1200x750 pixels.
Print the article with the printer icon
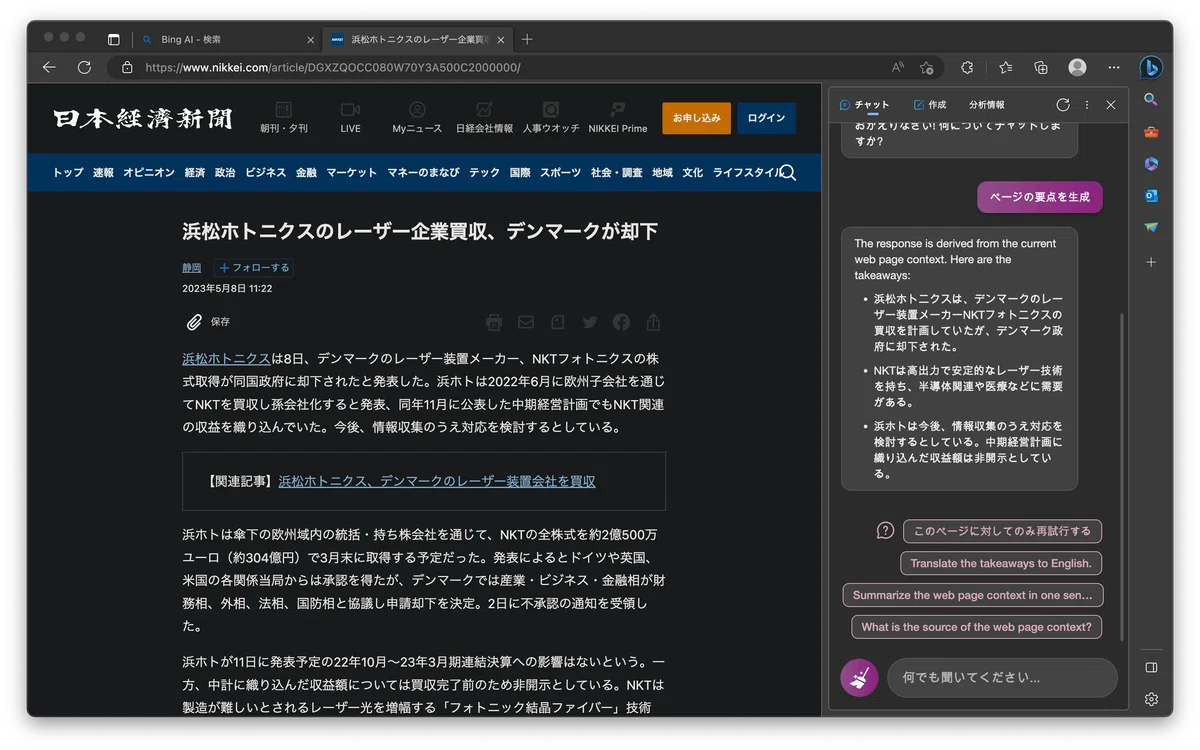[x=494, y=322]
